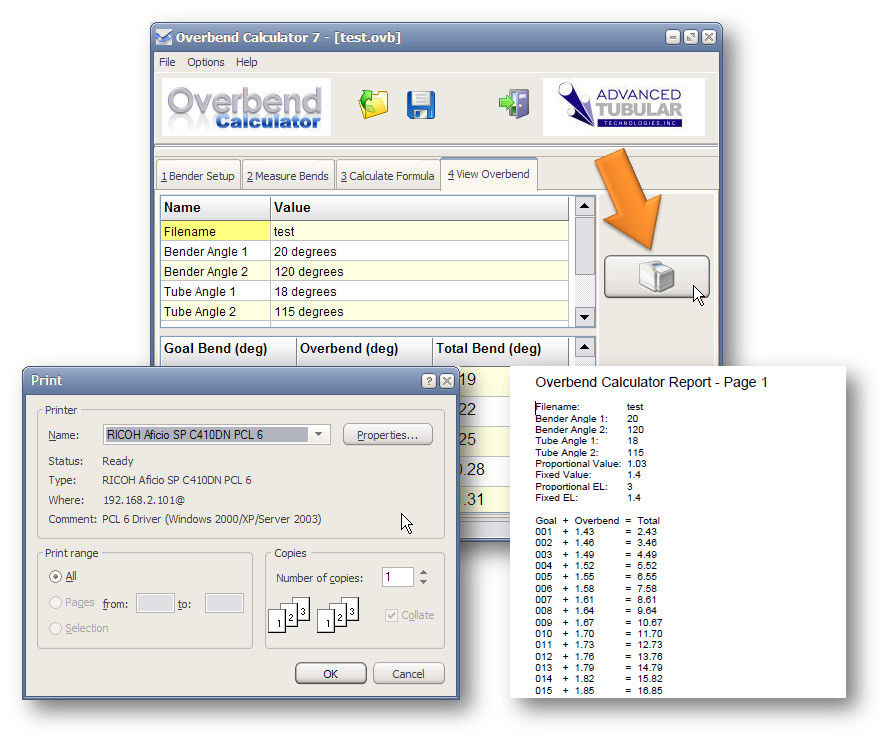Open the printer Name dropdown
The width and height of the screenshot is (888, 742).
point(319,434)
